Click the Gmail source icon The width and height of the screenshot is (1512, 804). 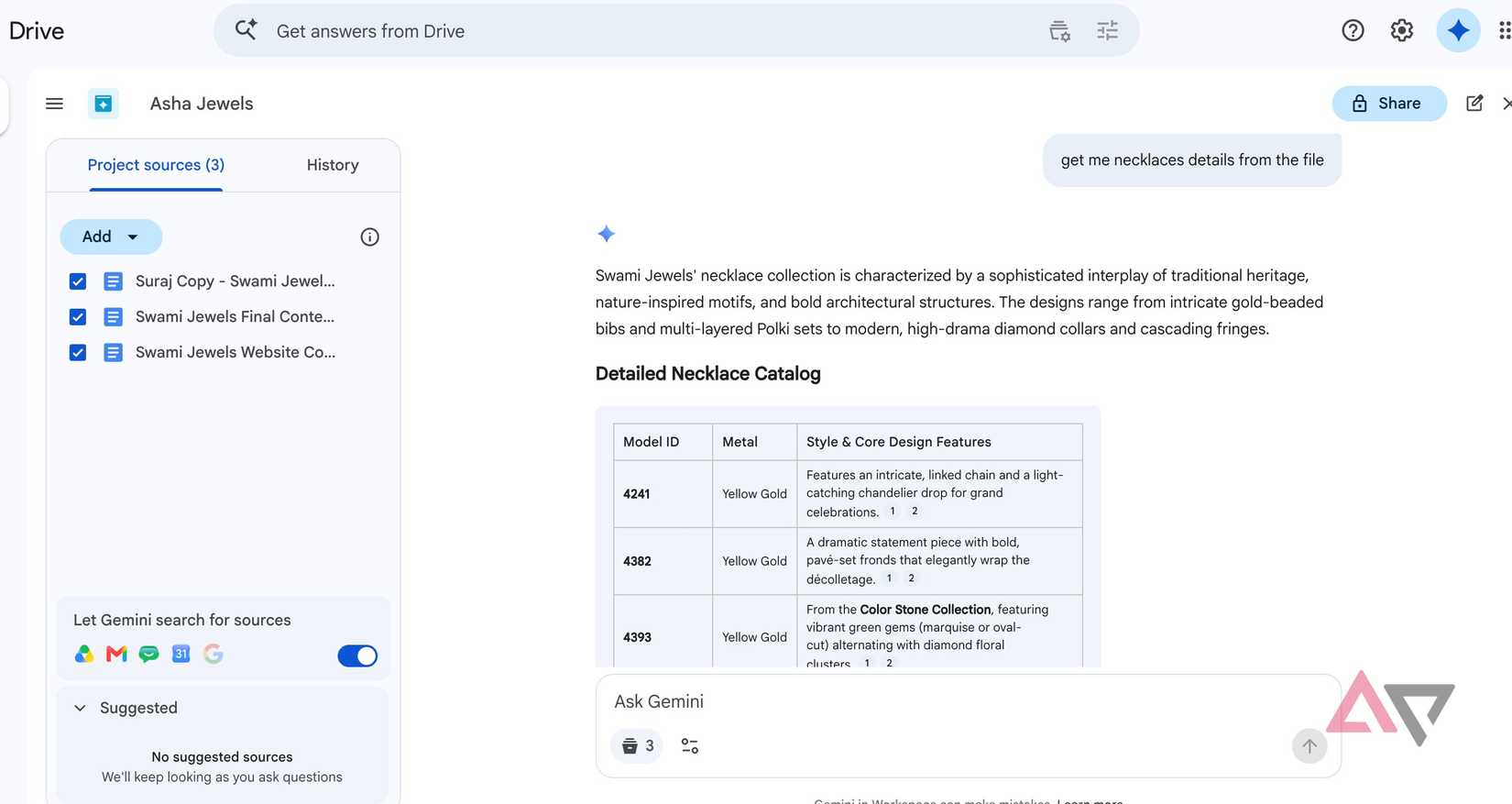[x=116, y=654]
